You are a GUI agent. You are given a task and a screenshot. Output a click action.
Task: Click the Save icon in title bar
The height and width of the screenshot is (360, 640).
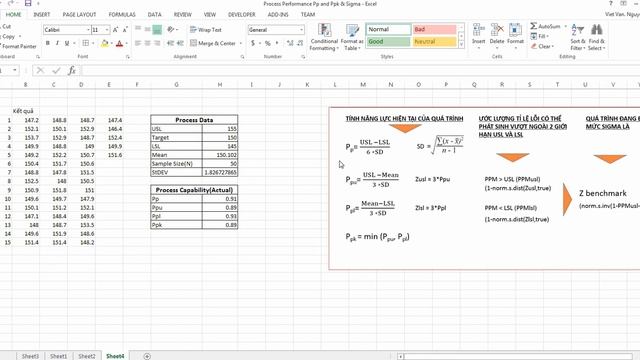28,4
